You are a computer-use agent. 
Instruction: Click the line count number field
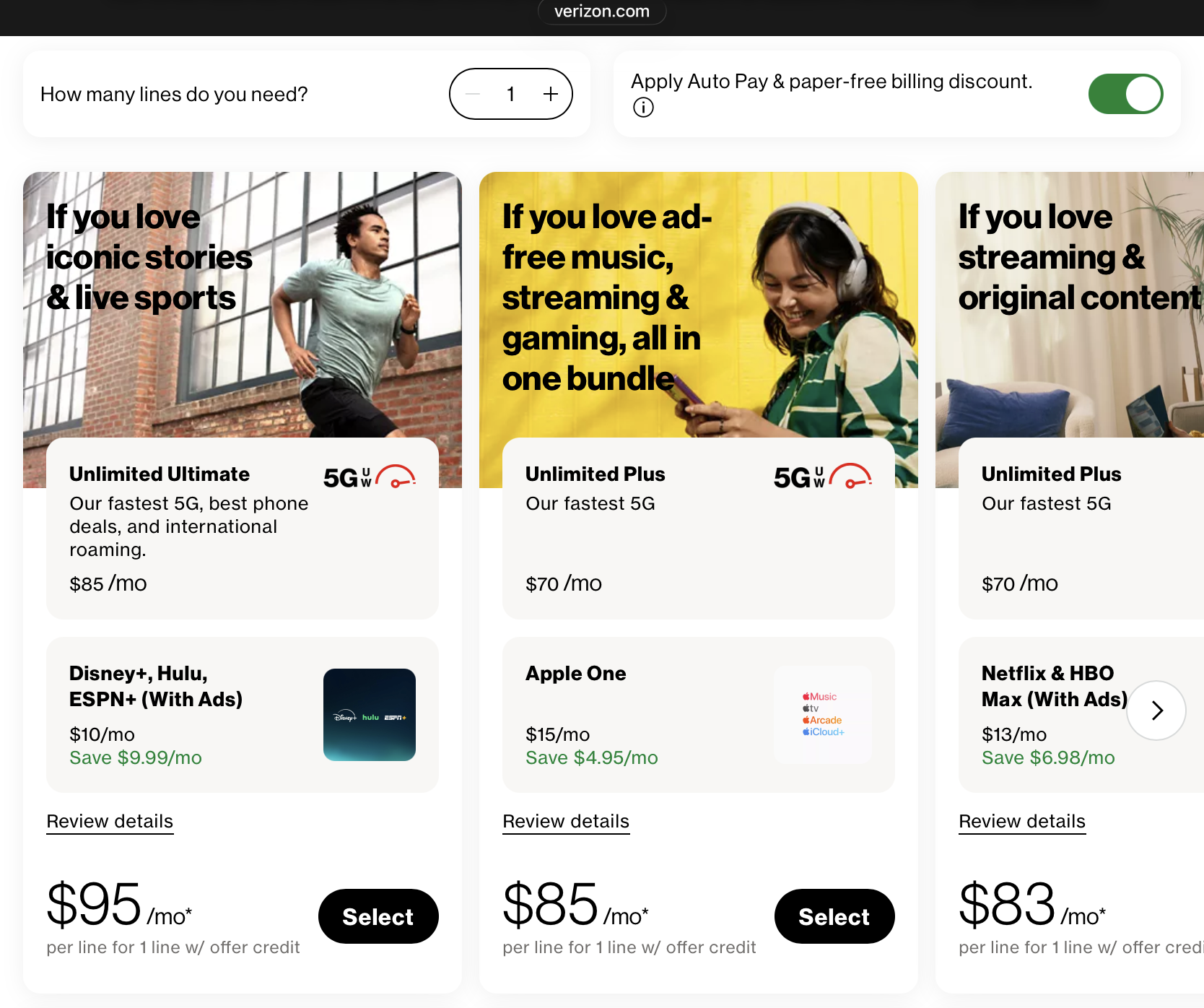point(511,94)
